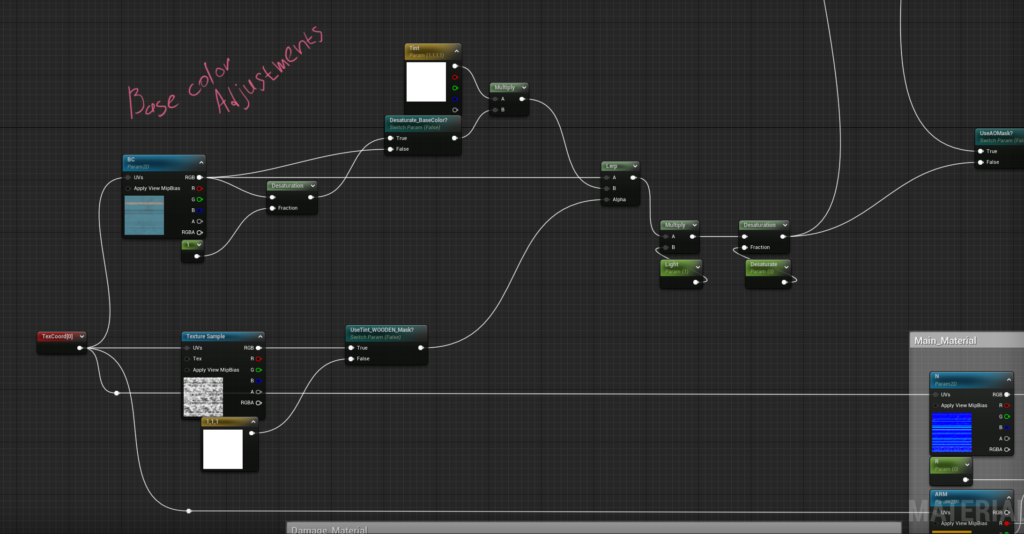The height and width of the screenshot is (534, 1024).
Task: Select the Desaturate_BaseColor? node title
Action: pos(418,120)
